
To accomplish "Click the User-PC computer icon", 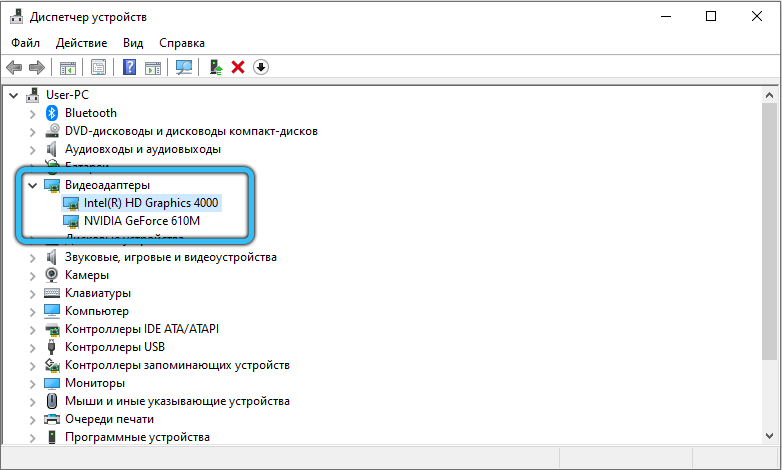I will pyautogui.click(x=33, y=95).
